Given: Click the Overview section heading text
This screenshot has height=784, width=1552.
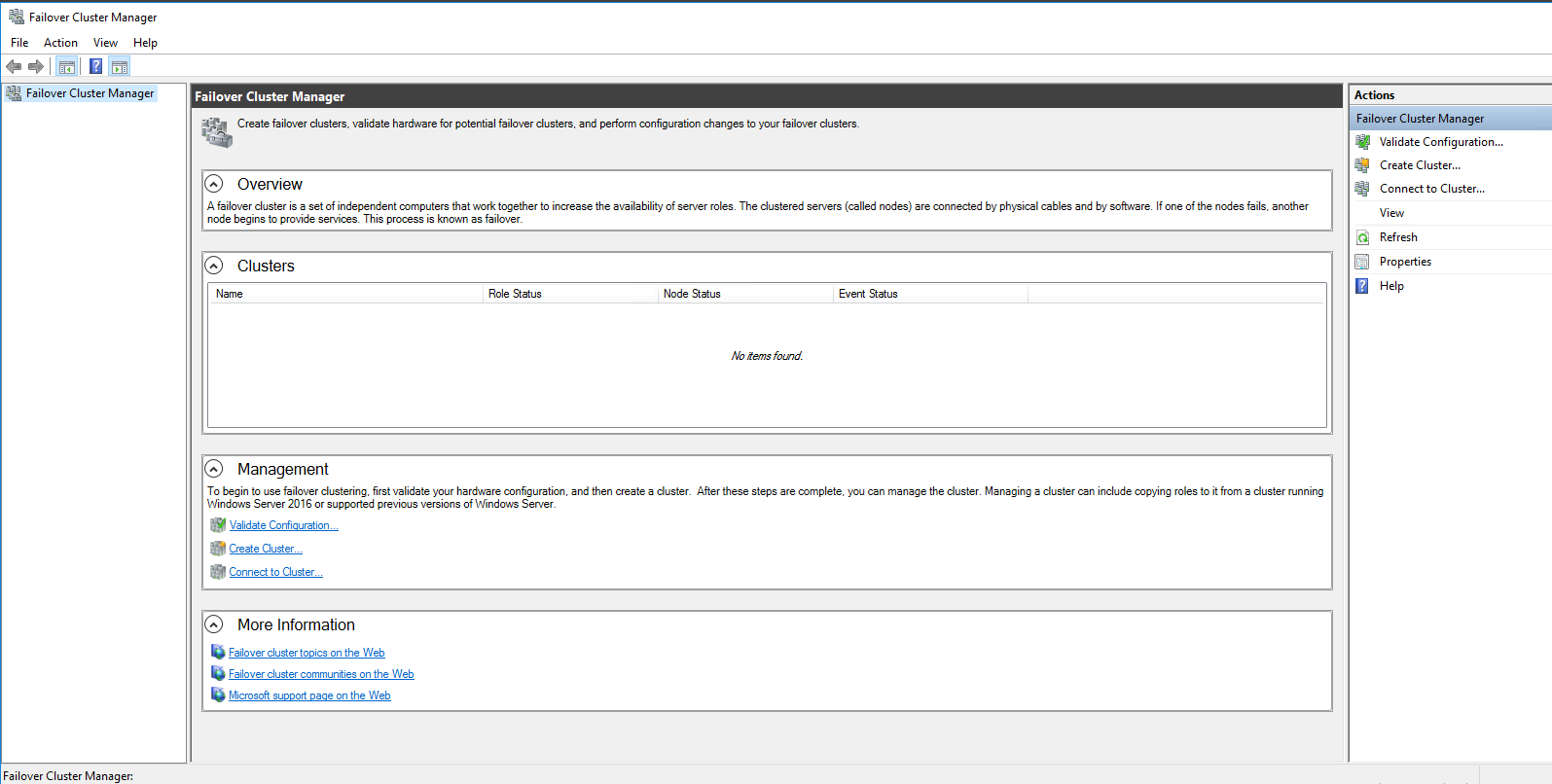Looking at the screenshot, I should pyautogui.click(x=270, y=184).
